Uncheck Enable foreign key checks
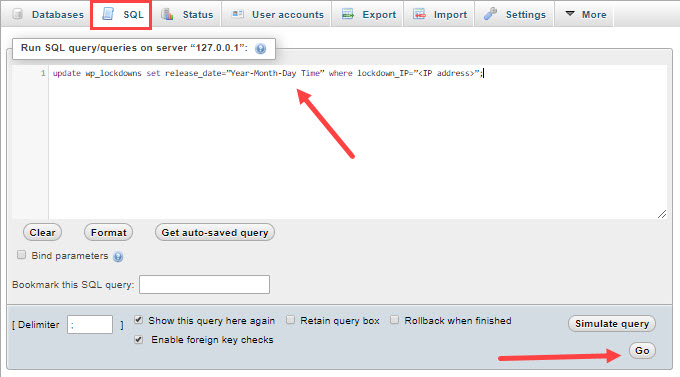Viewport: 680px width, 377px height. [138, 339]
